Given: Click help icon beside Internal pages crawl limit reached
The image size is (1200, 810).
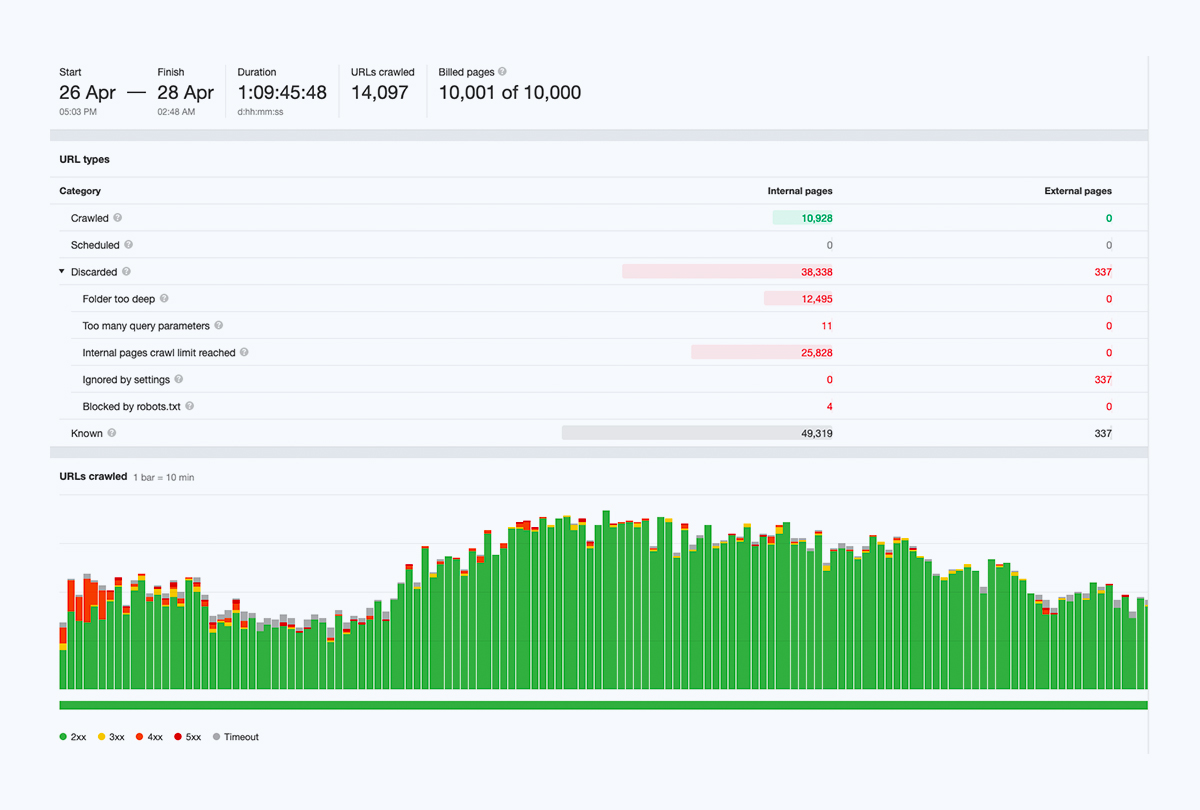Looking at the screenshot, I should (244, 353).
